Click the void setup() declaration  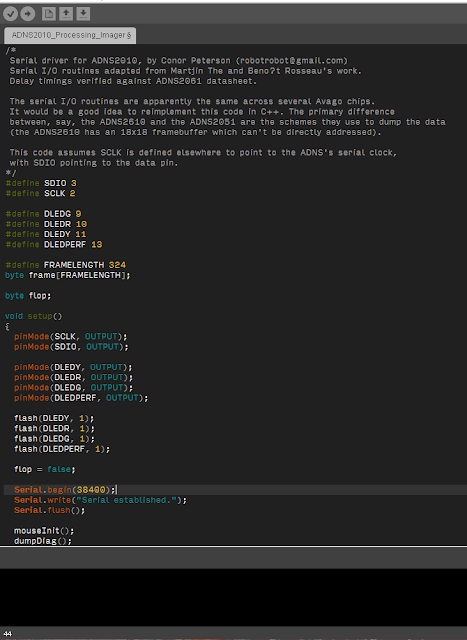point(33,316)
